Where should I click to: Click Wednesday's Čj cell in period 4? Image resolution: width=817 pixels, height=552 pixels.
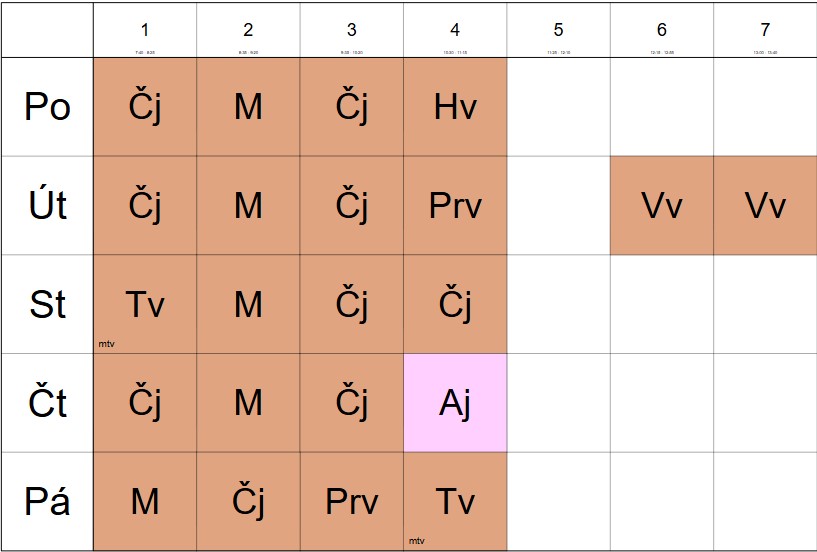[x=455, y=304]
